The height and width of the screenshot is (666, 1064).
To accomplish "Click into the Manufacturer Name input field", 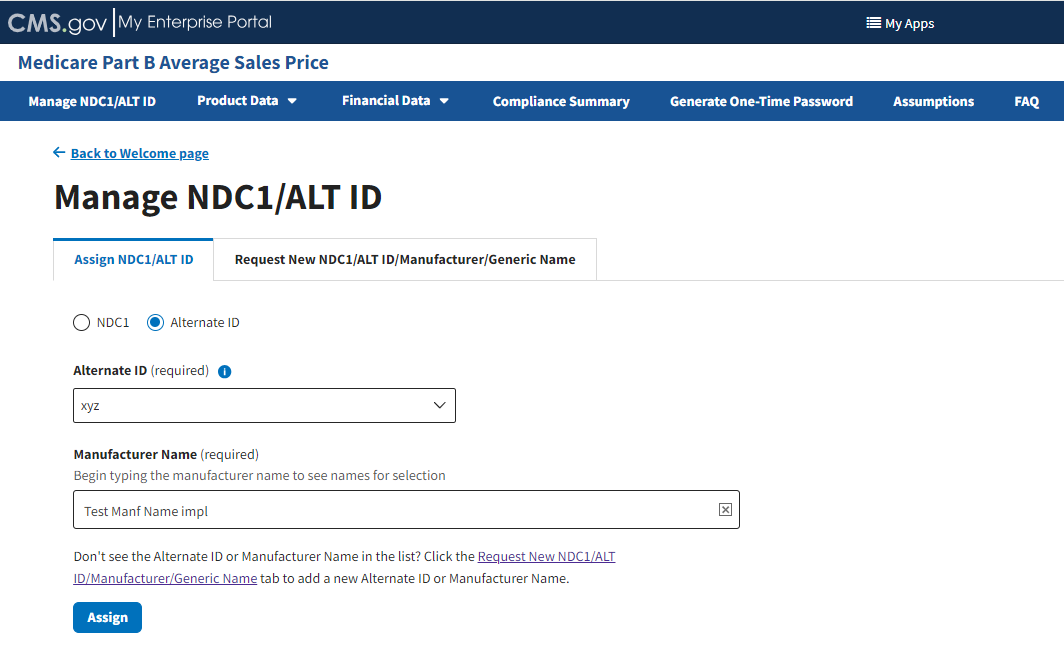I will (x=395, y=510).
